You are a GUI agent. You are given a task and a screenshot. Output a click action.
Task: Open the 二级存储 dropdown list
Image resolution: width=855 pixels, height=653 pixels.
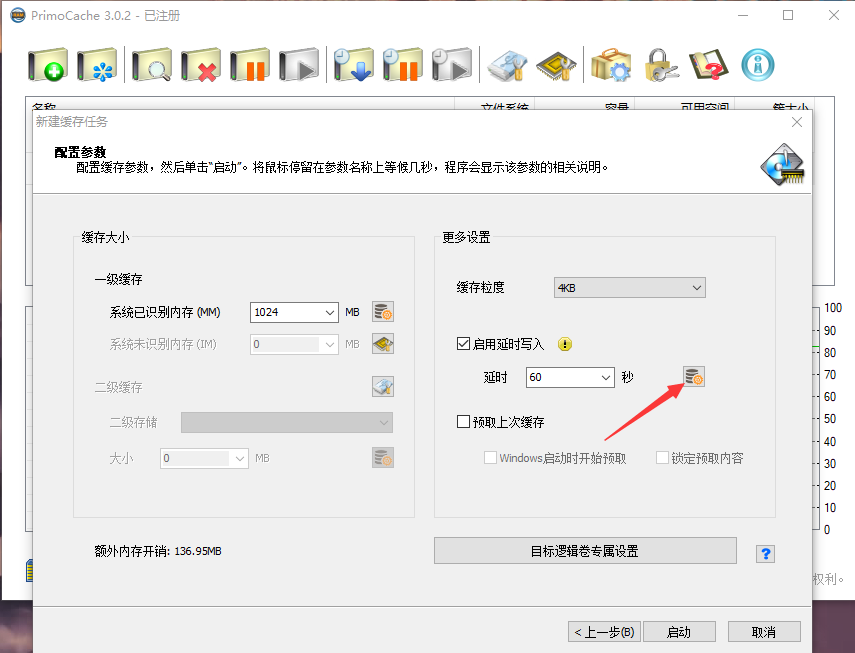[287, 422]
